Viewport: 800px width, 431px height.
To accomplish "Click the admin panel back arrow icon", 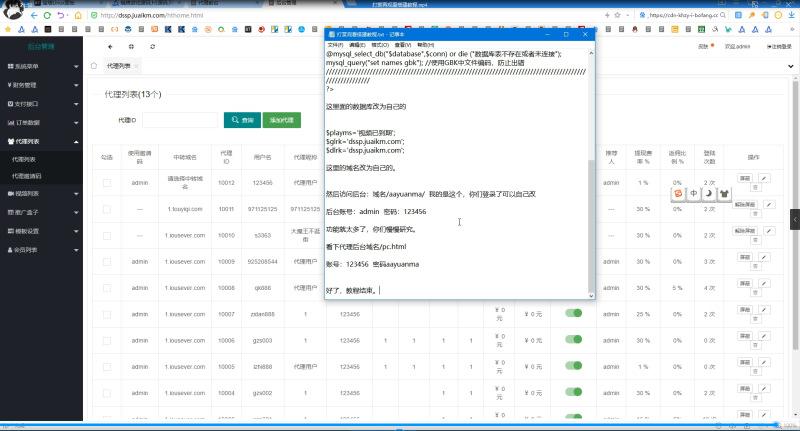I will point(110,46).
